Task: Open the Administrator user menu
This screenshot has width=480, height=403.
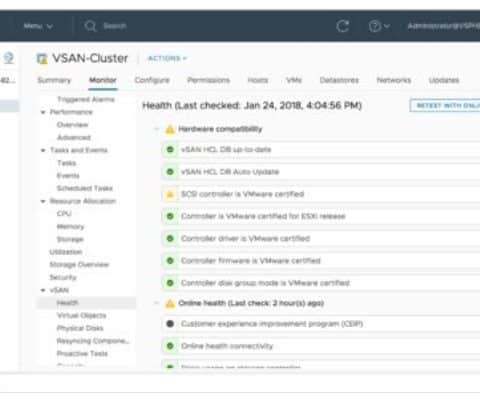Action: coord(443,26)
